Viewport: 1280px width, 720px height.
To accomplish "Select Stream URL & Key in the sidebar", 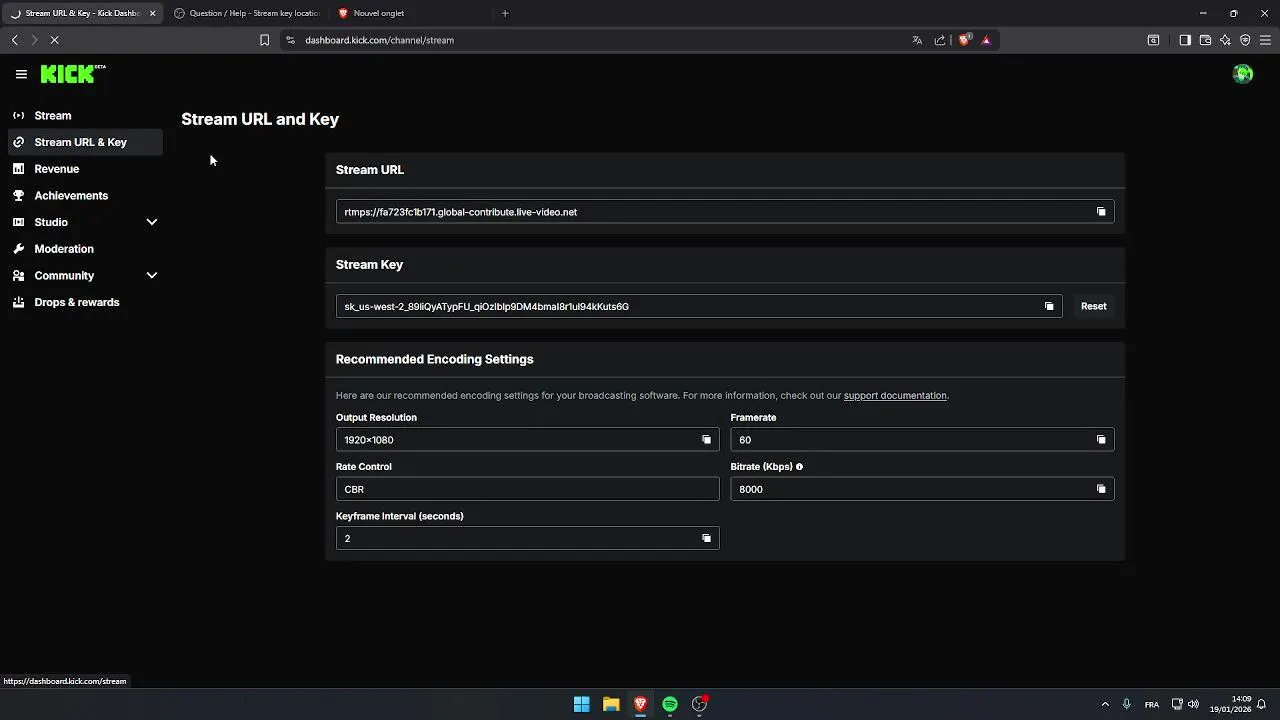I will click(85, 142).
